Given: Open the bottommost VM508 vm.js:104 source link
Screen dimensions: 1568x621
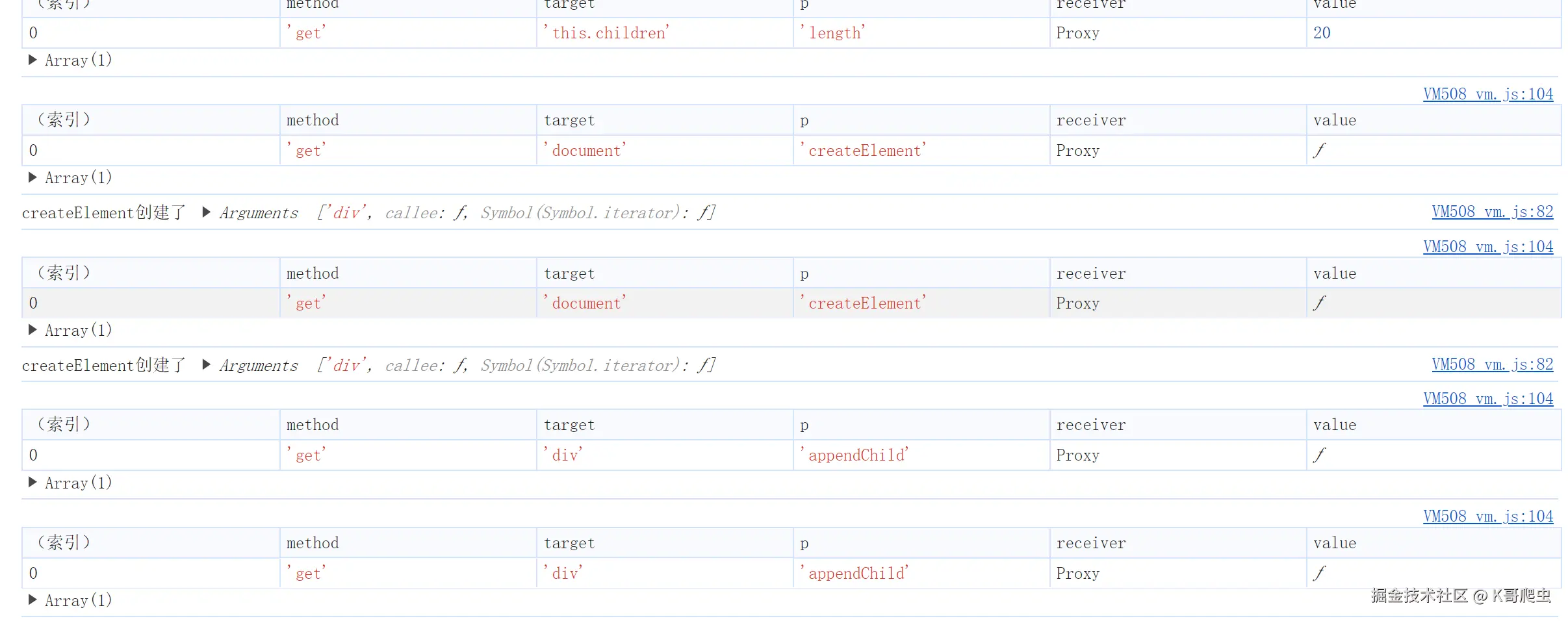Looking at the screenshot, I should tap(1487, 516).
